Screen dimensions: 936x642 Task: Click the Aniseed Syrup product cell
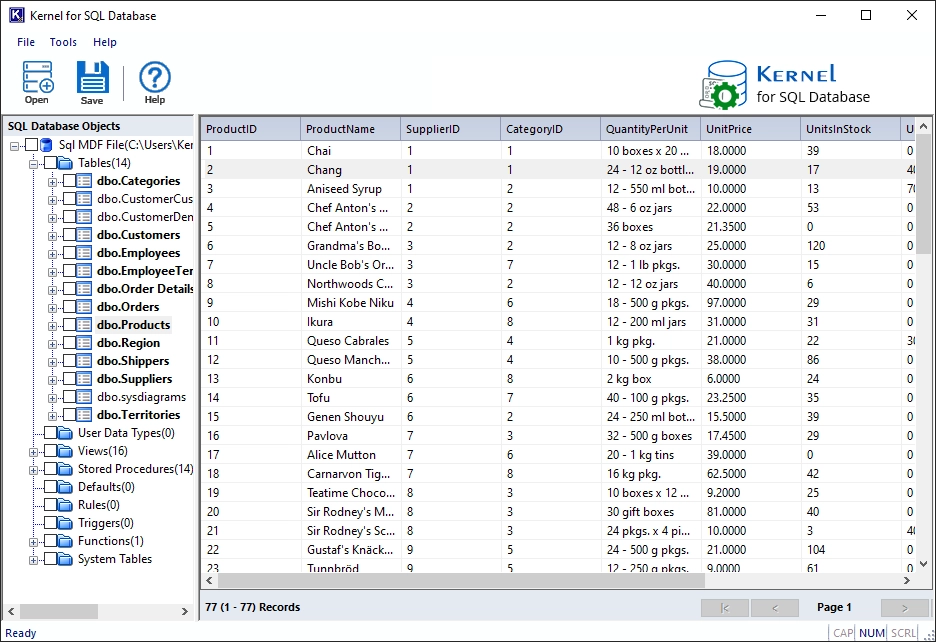[351, 189]
